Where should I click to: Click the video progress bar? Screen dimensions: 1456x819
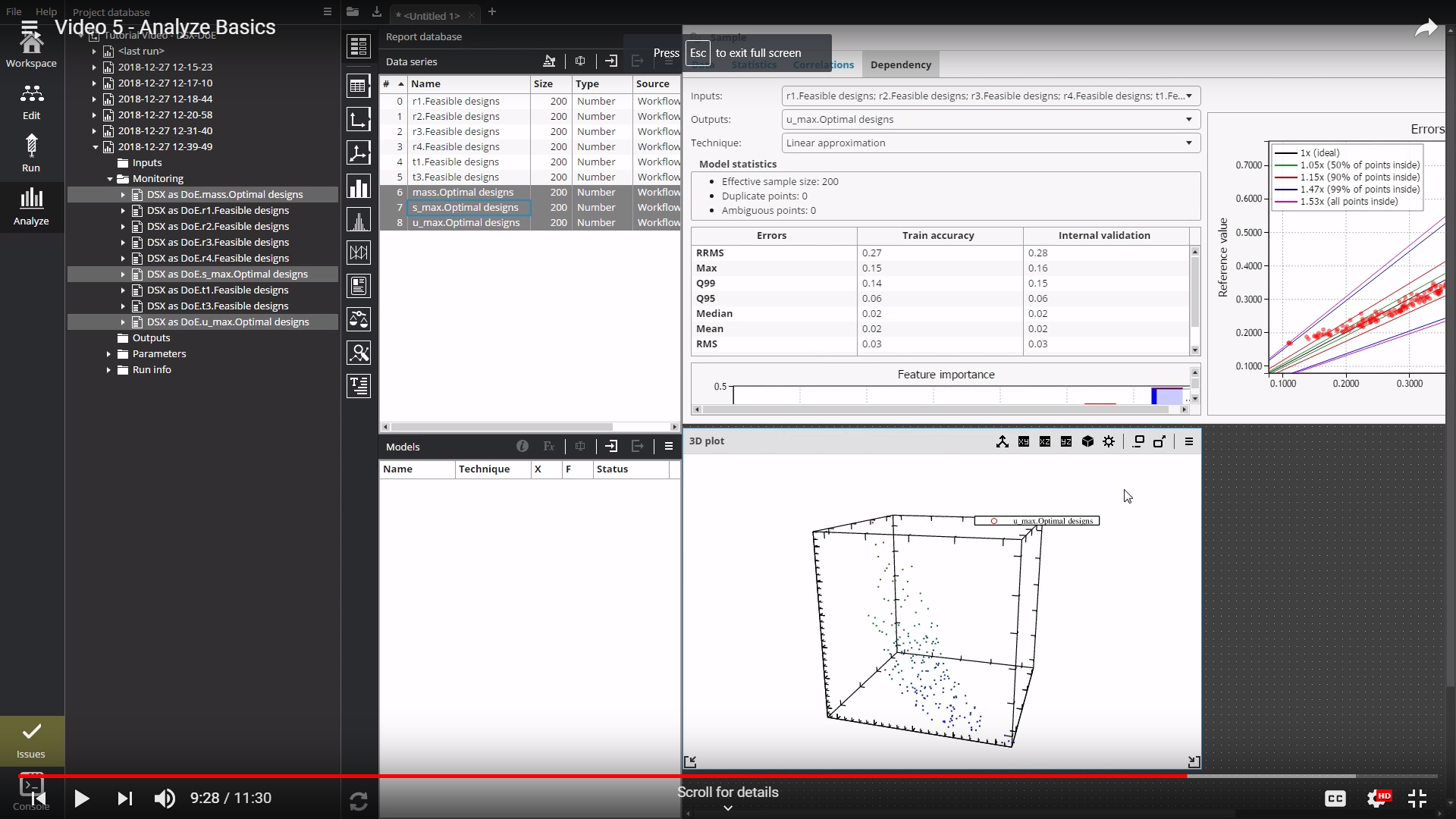(728, 776)
